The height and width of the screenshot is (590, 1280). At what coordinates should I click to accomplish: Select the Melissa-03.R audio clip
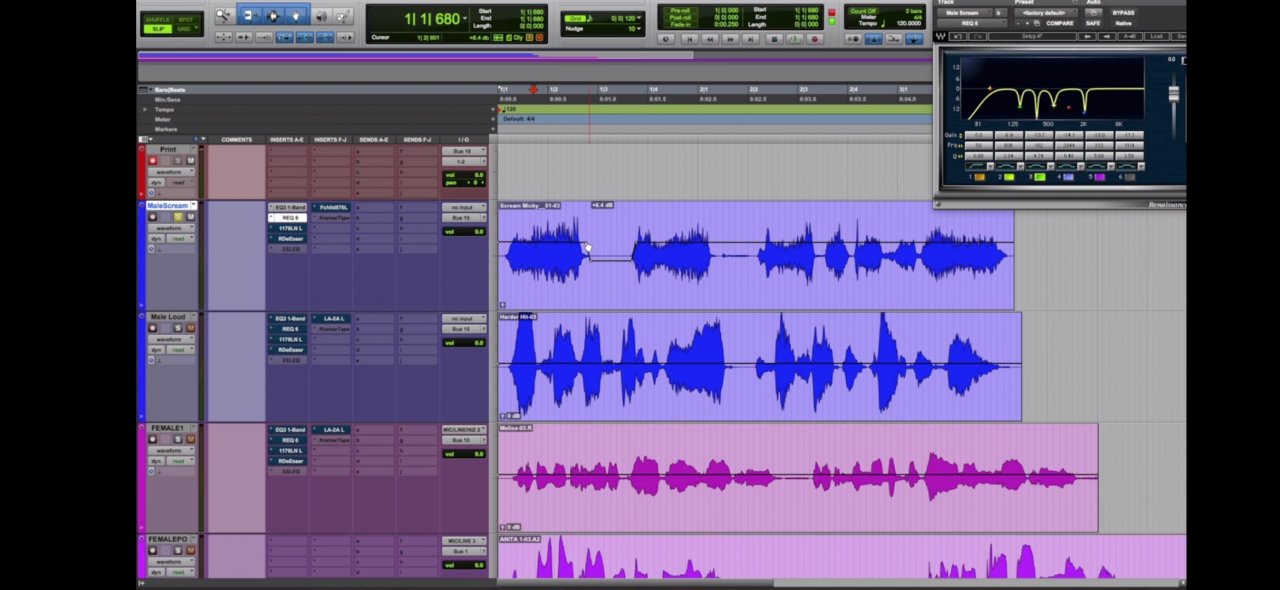[x=798, y=477]
